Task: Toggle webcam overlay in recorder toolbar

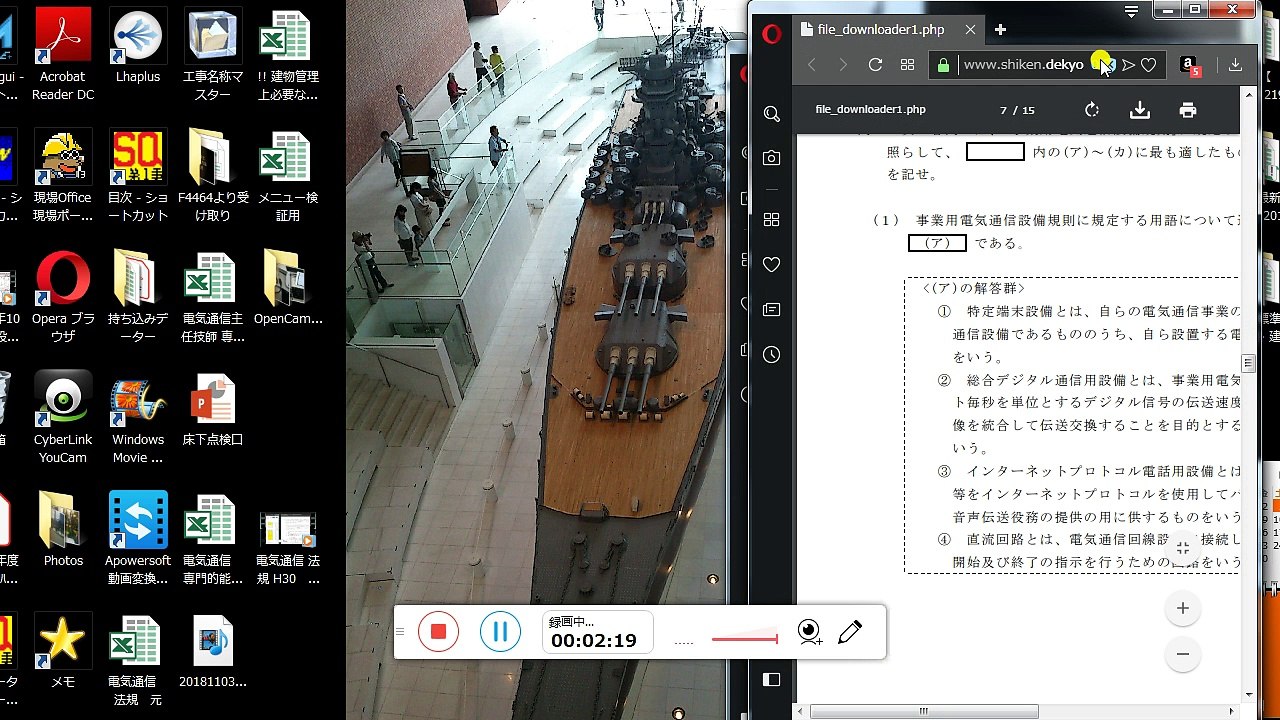Action: point(810,632)
